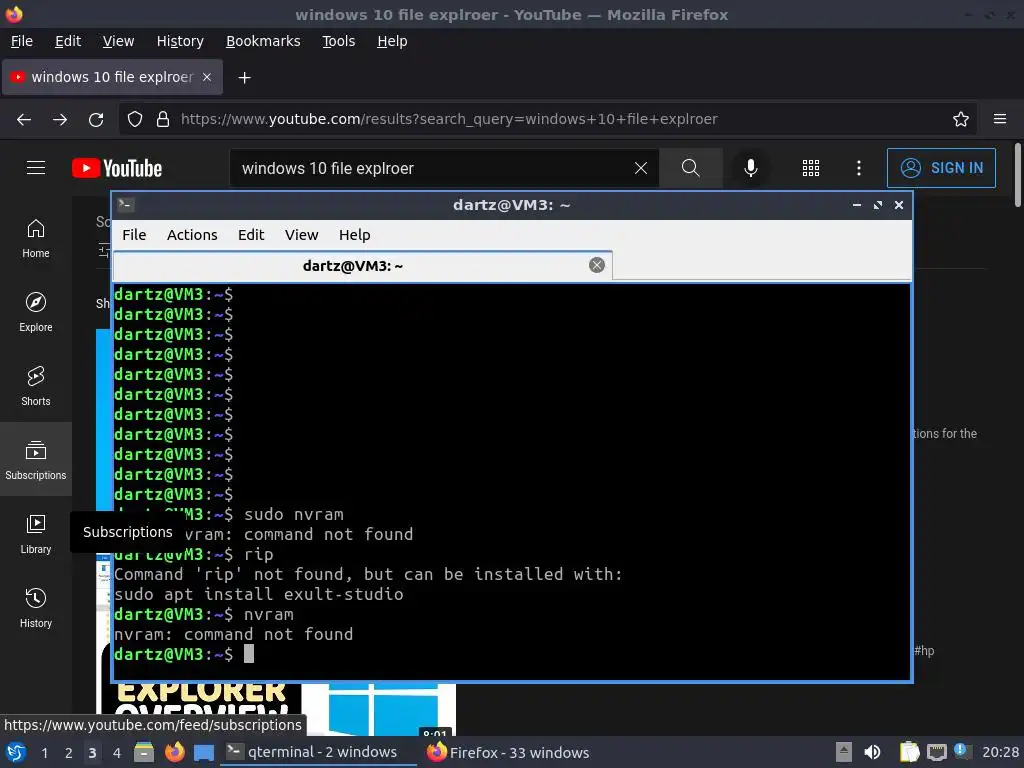Open Library in the YouTube sidebar
The image size is (1024, 768).
[36, 534]
